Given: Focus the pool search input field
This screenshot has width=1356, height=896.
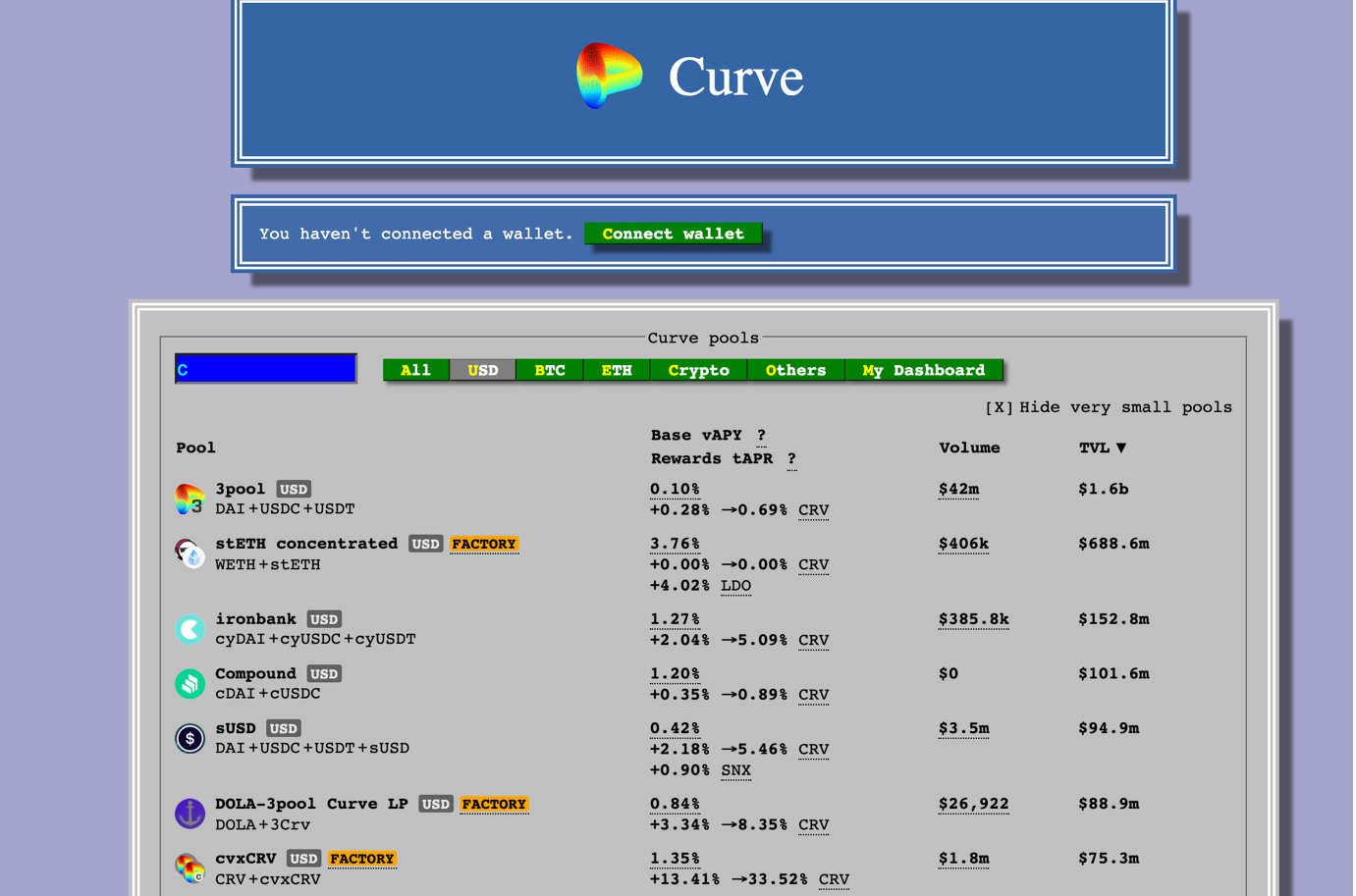Looking at the screenshot, I should 266,369.
